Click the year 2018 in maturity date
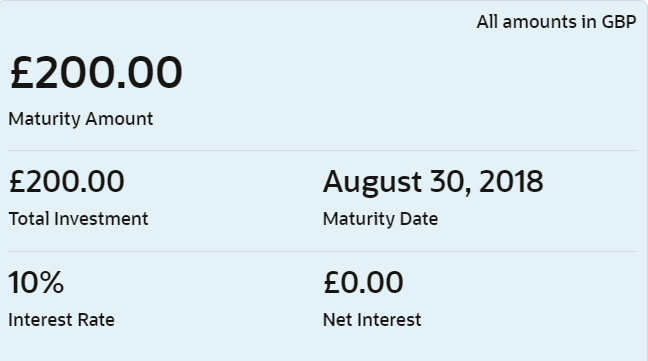This screenshot has height=361, width=648. click(x=511, y=181)
